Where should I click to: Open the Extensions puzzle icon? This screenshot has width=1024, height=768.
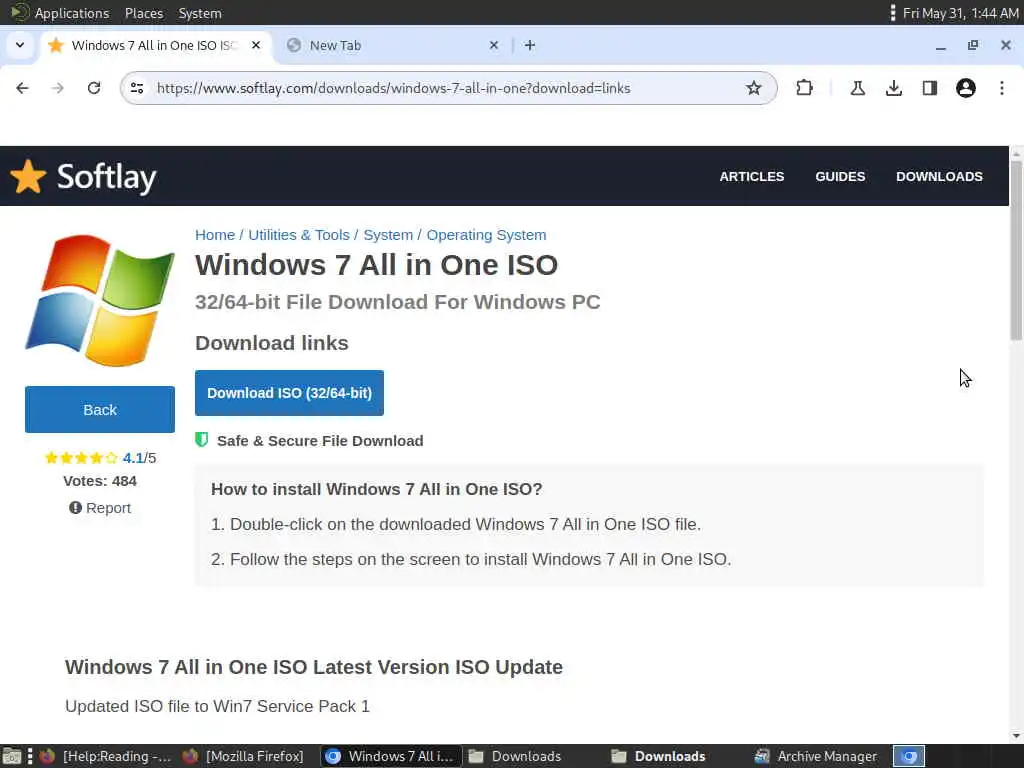[x=805, y=88]
